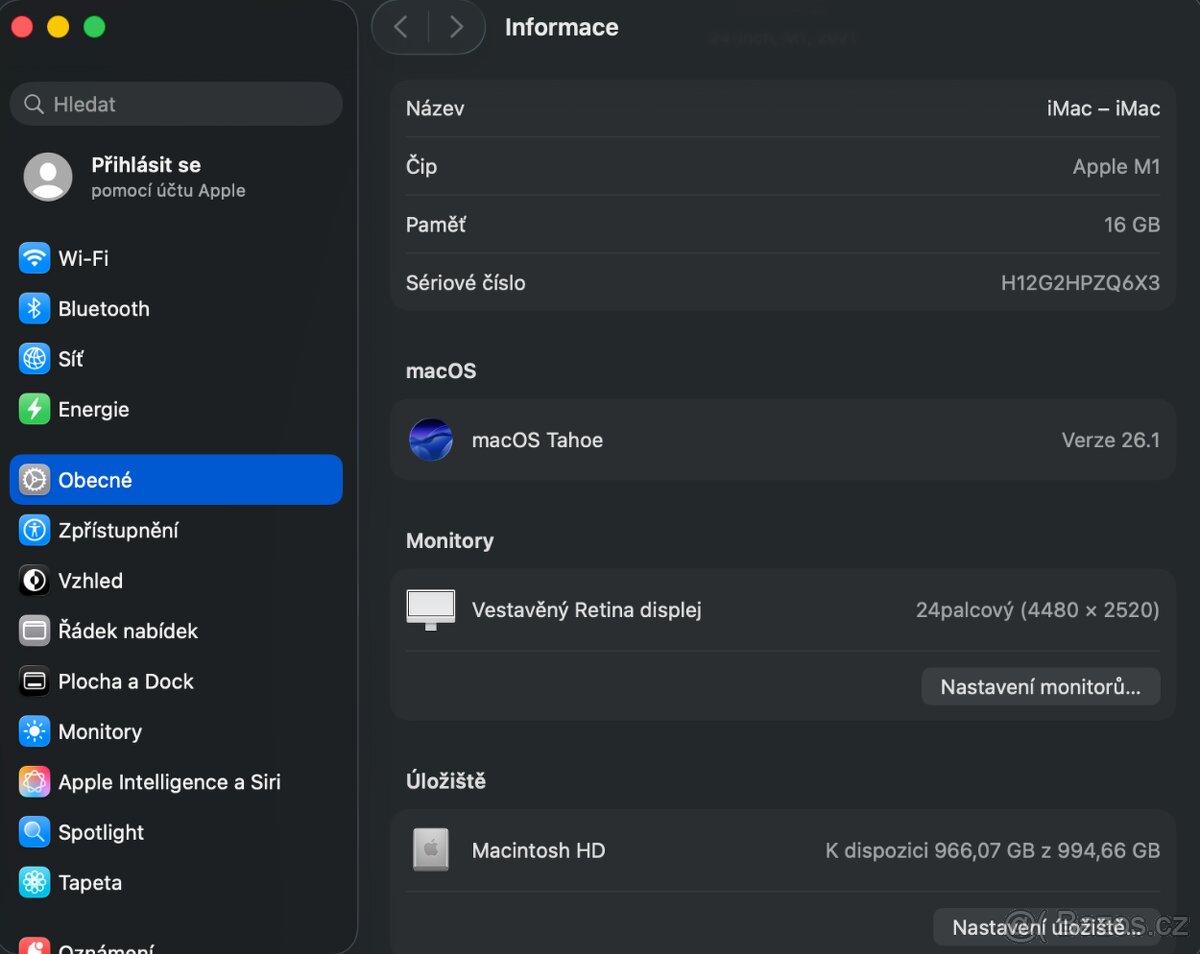Click Apple Intelligence a Siri icon
1200x954 pixels.
[x=34, y=782]
